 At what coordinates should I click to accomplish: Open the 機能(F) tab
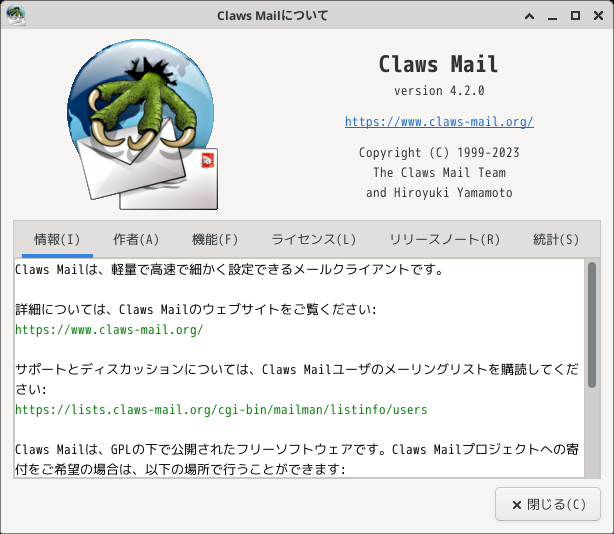pos(215,239)
